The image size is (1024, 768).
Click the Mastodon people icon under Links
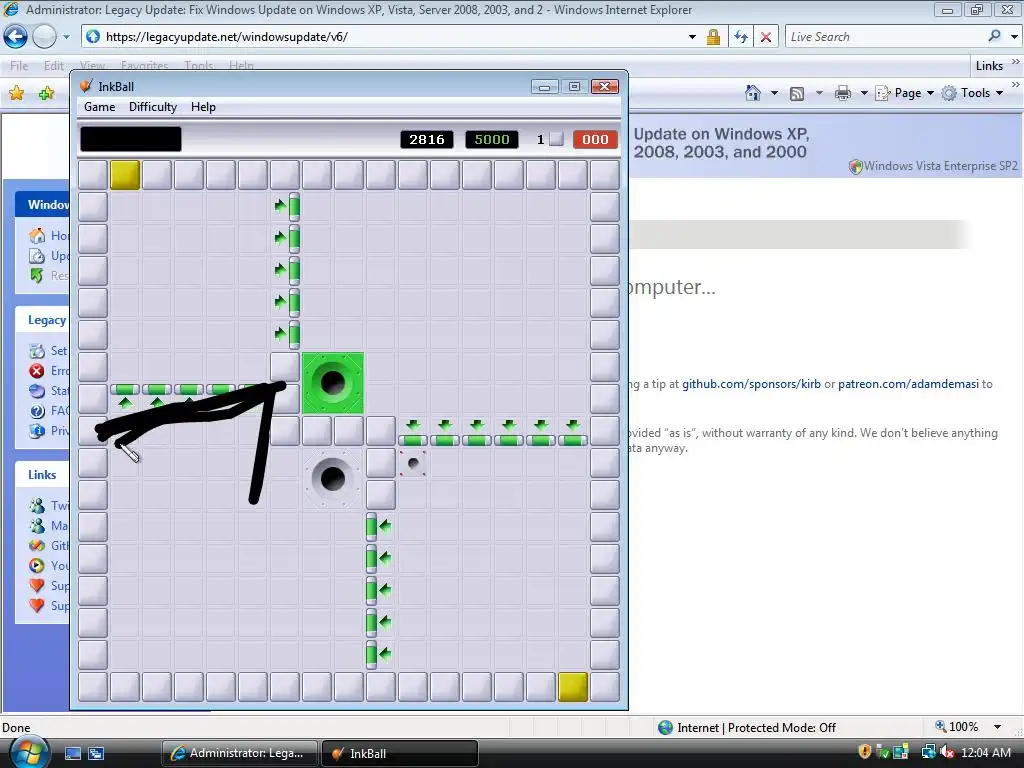pos(37,526)
